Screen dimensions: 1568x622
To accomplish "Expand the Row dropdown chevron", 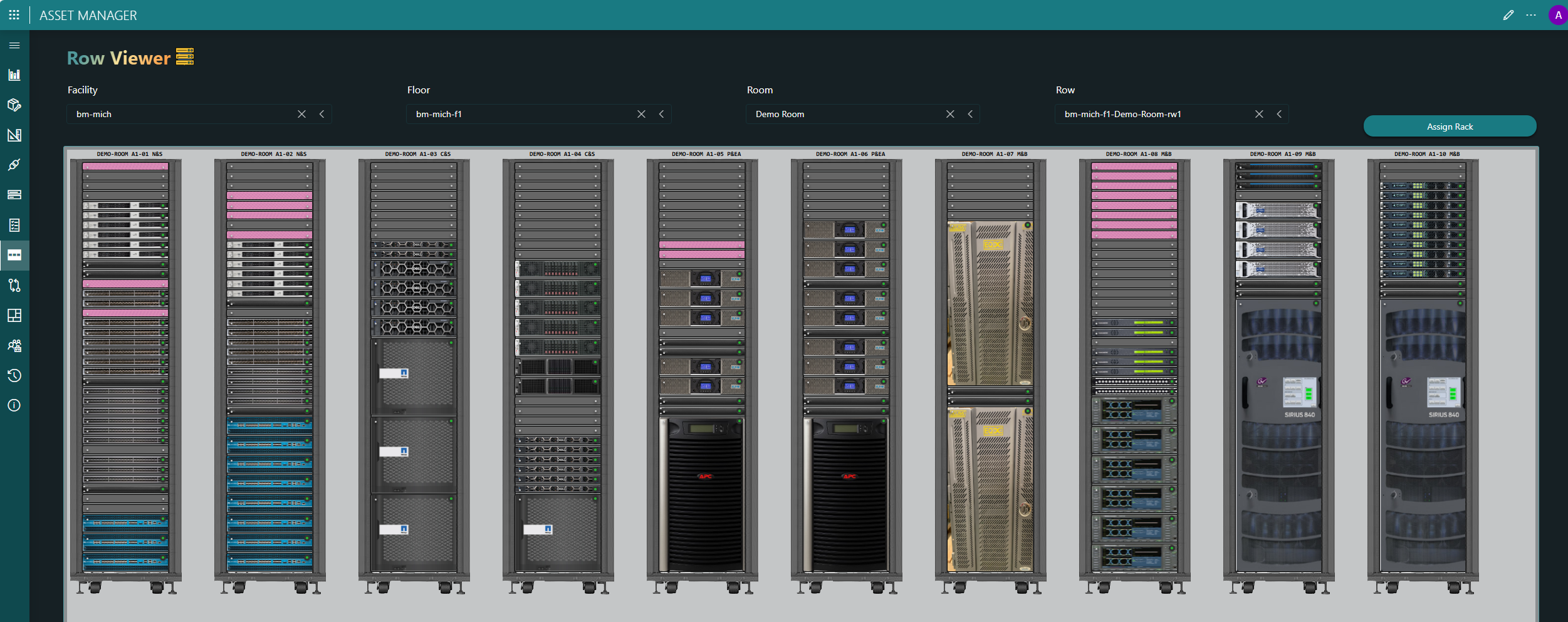I will pos(1280,114).
